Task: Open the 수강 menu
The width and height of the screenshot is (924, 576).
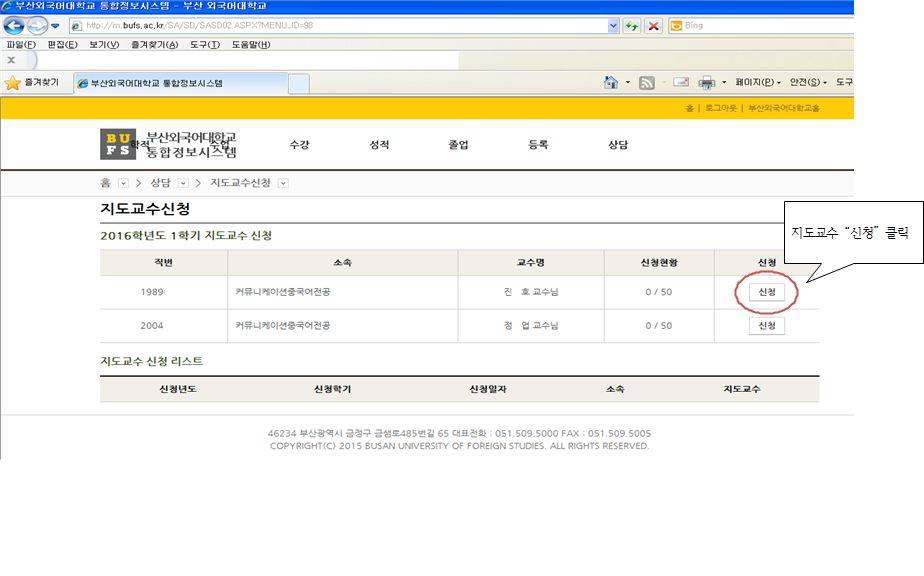Action: click(x=299, y=145)
